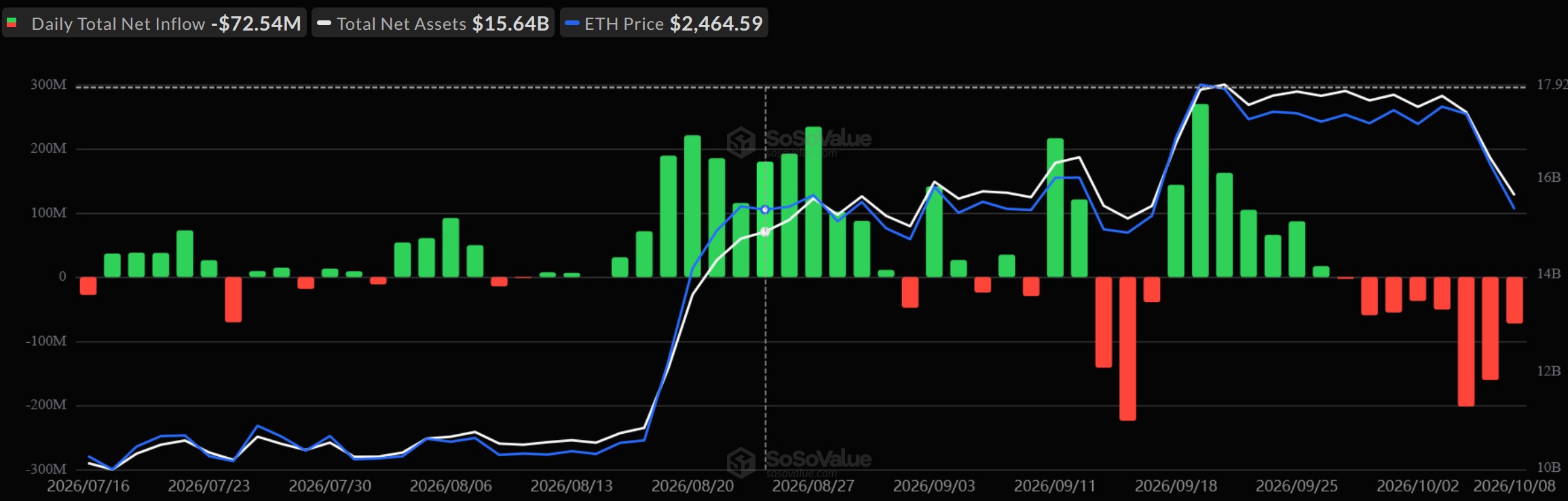Click the $15.64B total net assets value
1568x501 pixels.
(510, 24)
